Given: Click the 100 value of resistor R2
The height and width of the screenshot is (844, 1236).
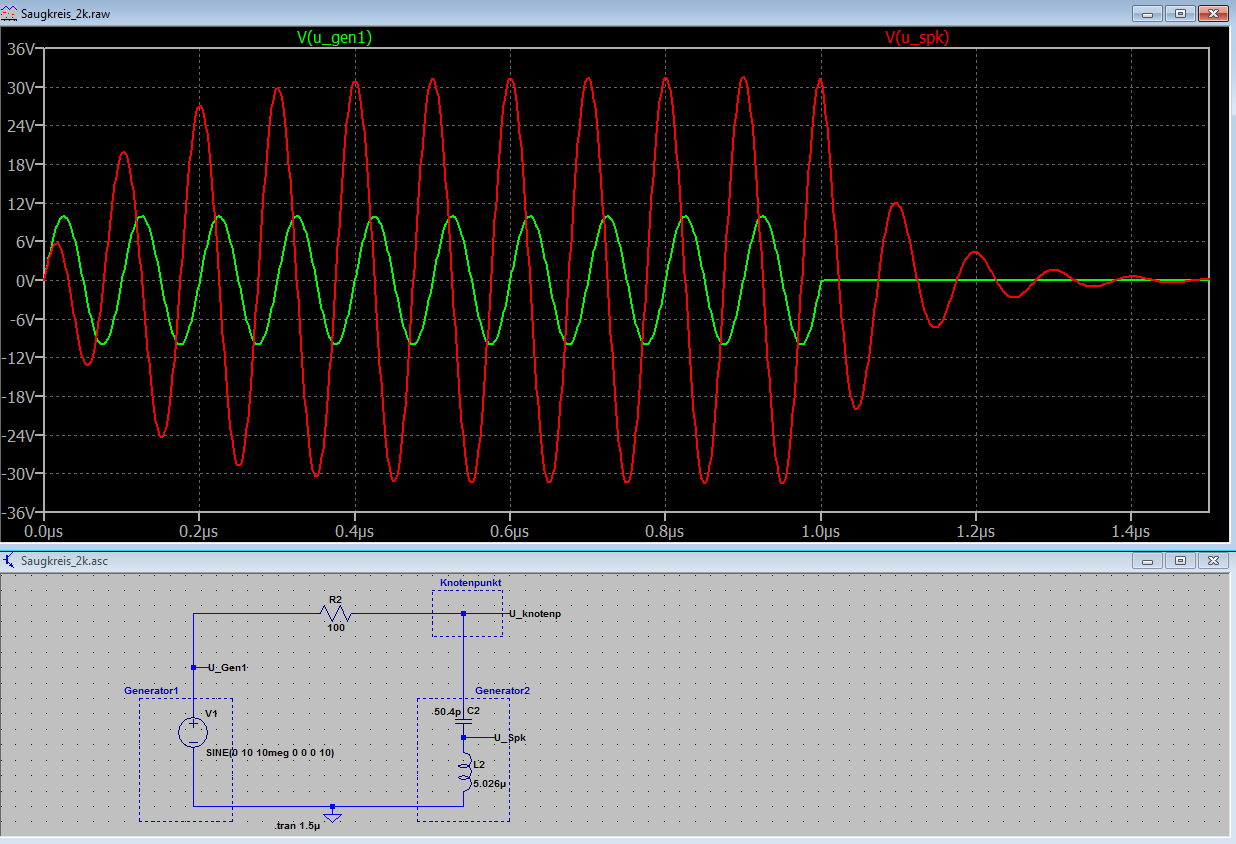Looking at the screenshot, I should coord(335,629).
